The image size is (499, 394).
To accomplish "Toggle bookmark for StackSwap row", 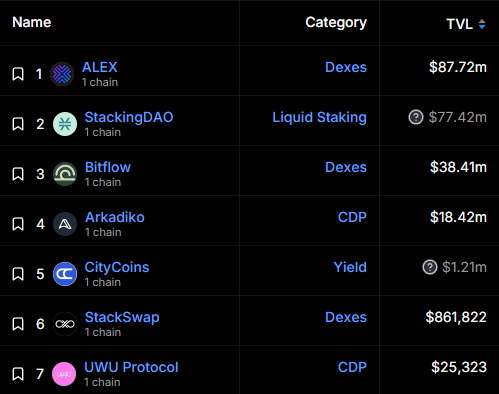I will pos(18,324).
